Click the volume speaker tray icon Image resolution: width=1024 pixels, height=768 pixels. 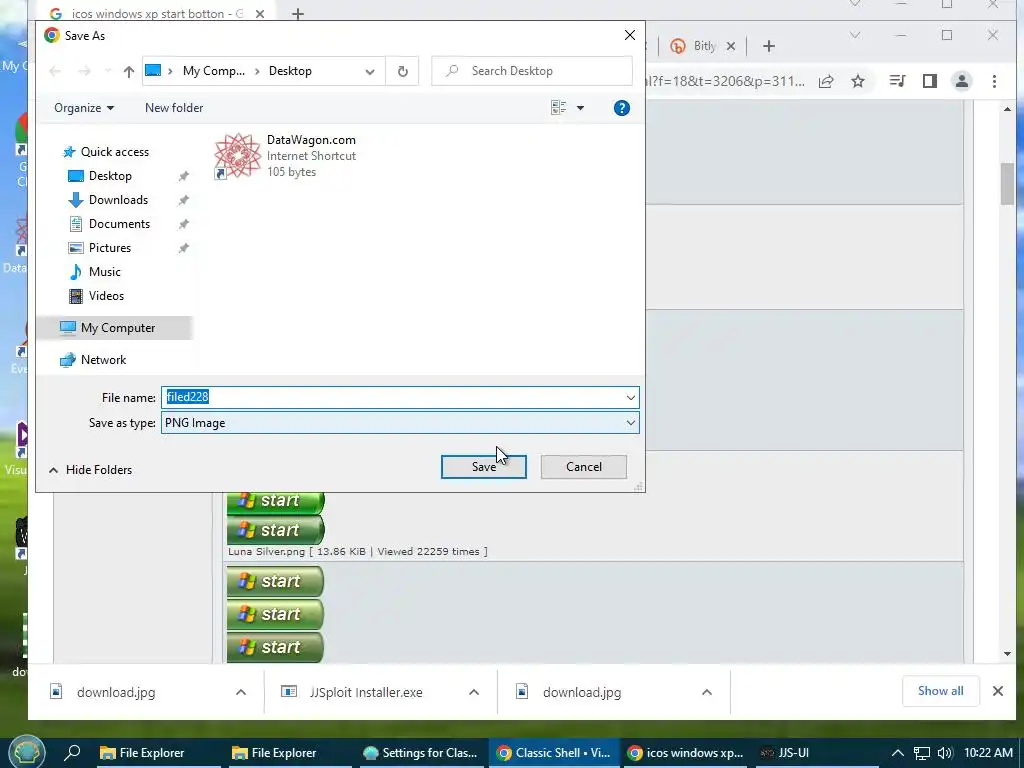944,753
